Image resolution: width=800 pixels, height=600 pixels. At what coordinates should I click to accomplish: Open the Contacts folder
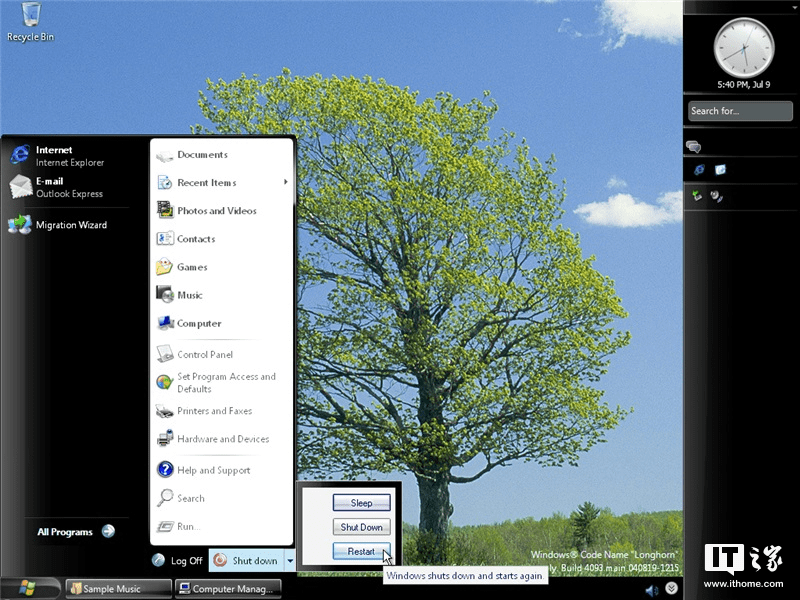[x=196, y=239]
